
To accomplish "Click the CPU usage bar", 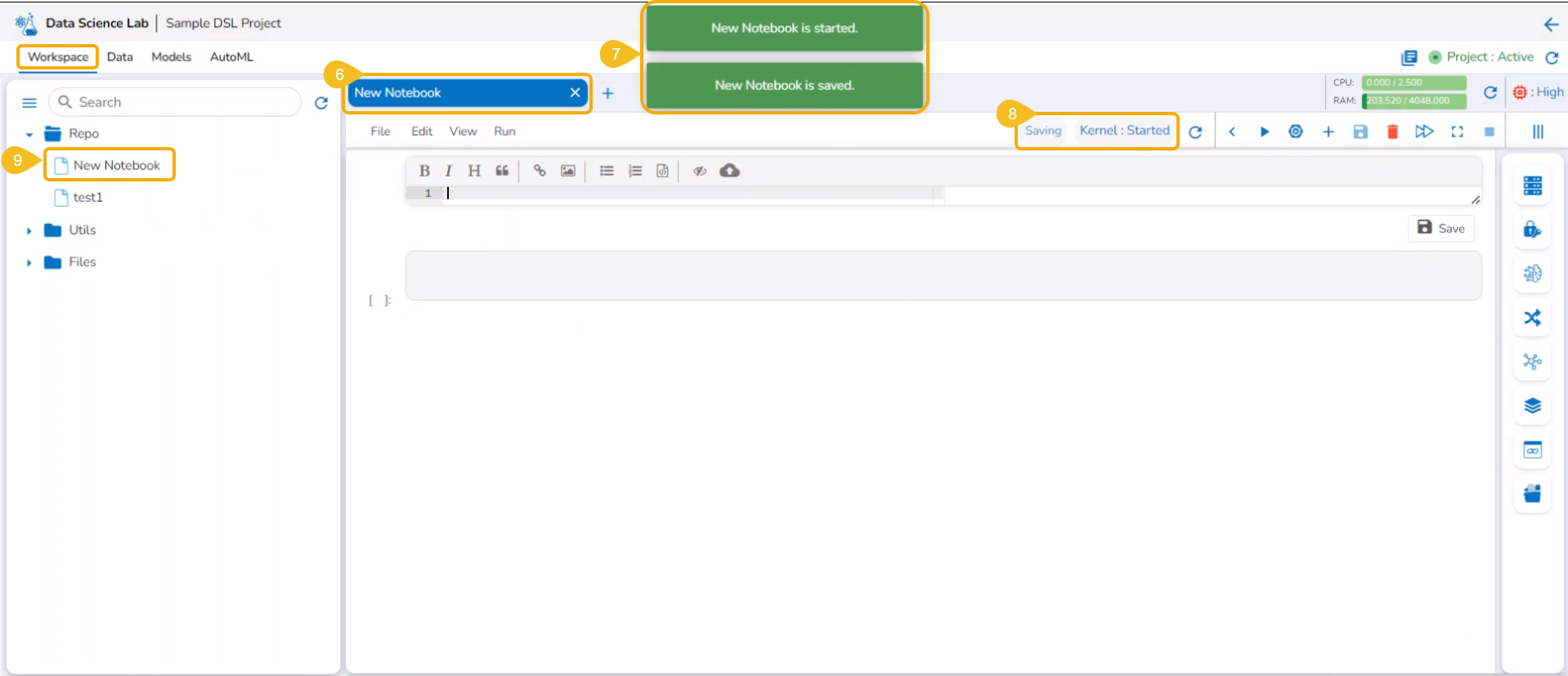I will [1413, 83].
